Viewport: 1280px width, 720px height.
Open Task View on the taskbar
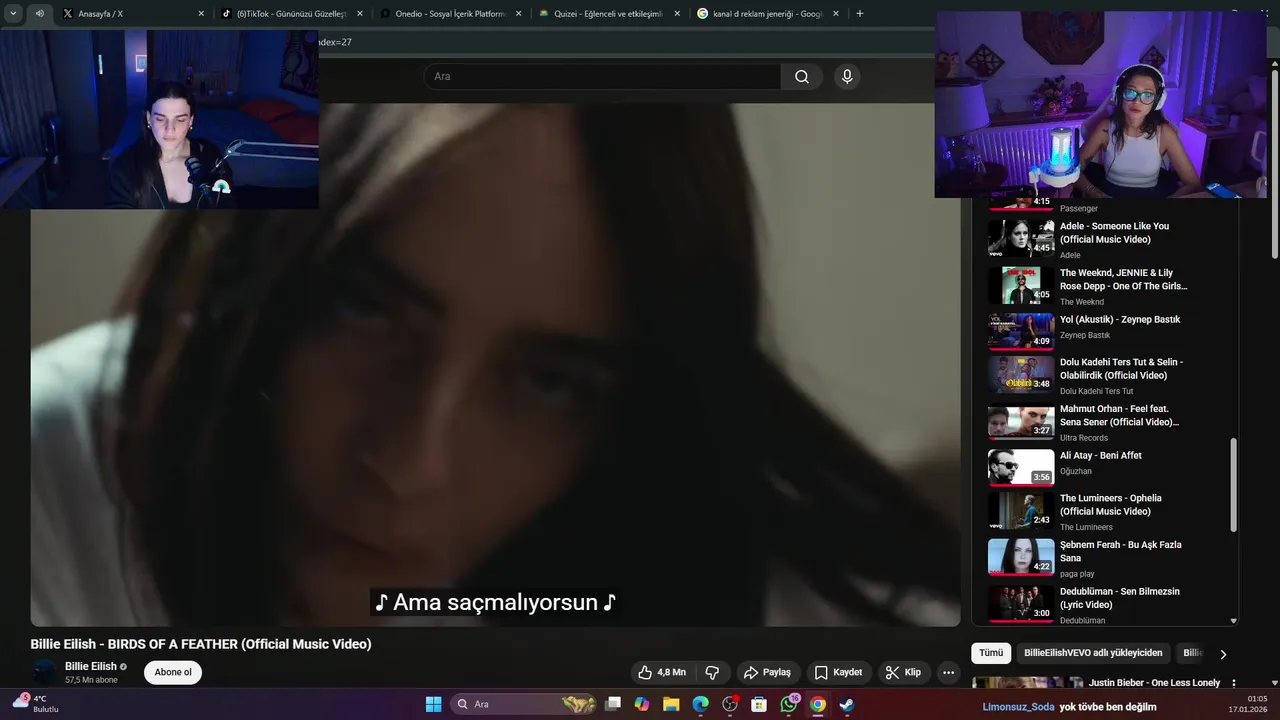[x=613, y=704]
